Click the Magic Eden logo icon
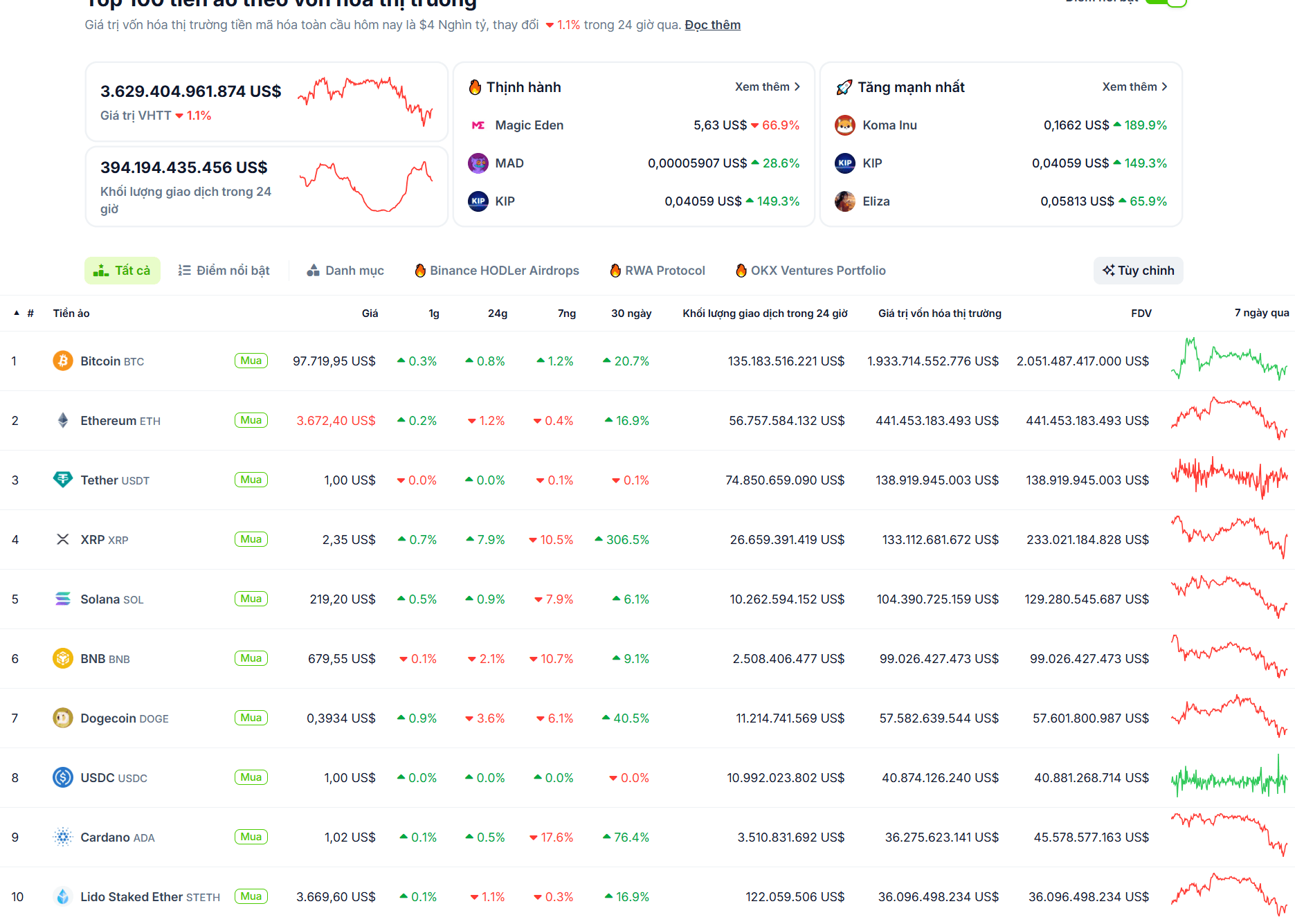Screen dimensions: 1295x924 pos(478,125)
